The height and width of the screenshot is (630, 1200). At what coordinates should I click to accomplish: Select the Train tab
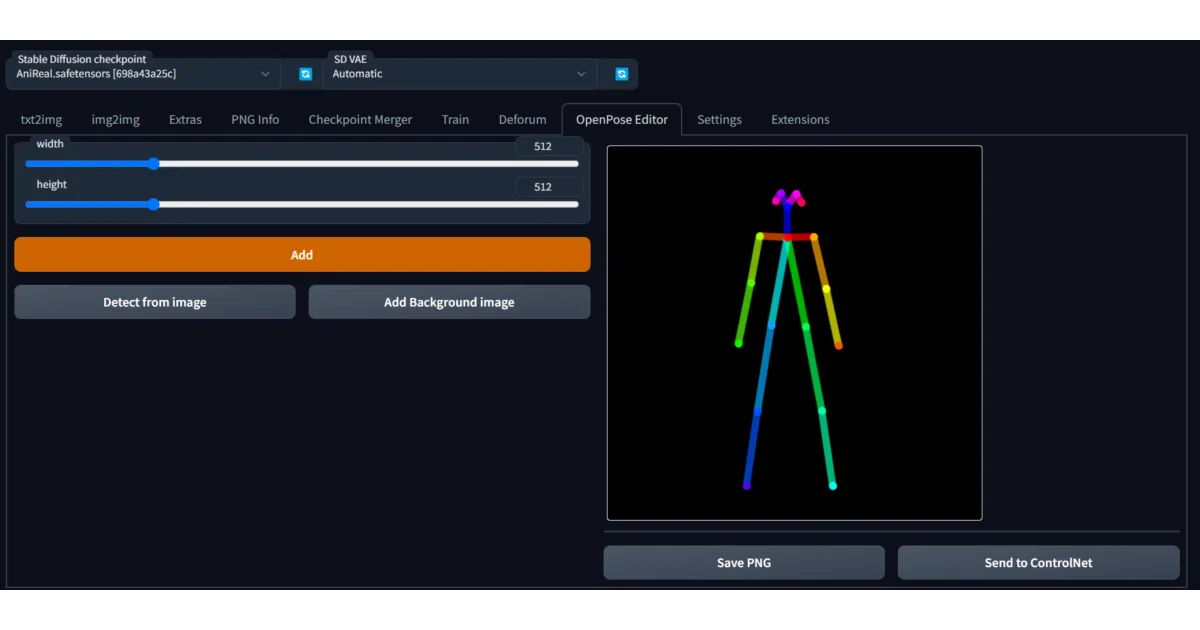(455, 119)
